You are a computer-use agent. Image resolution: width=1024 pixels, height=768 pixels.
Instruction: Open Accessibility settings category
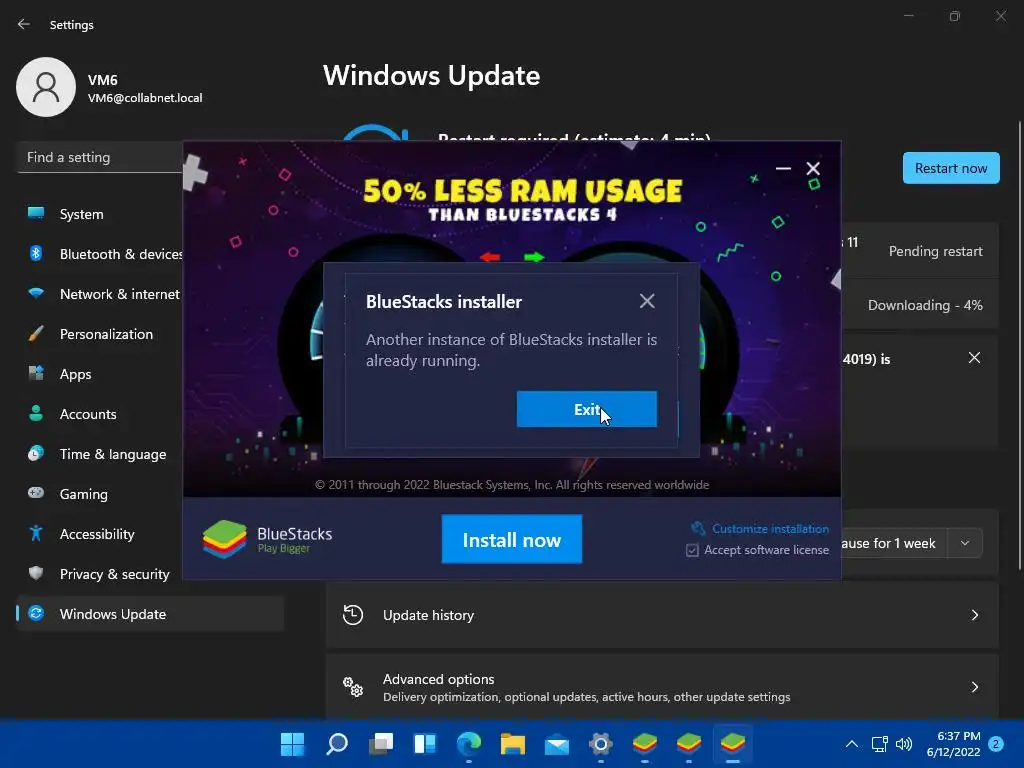click(x=99, y=534)
